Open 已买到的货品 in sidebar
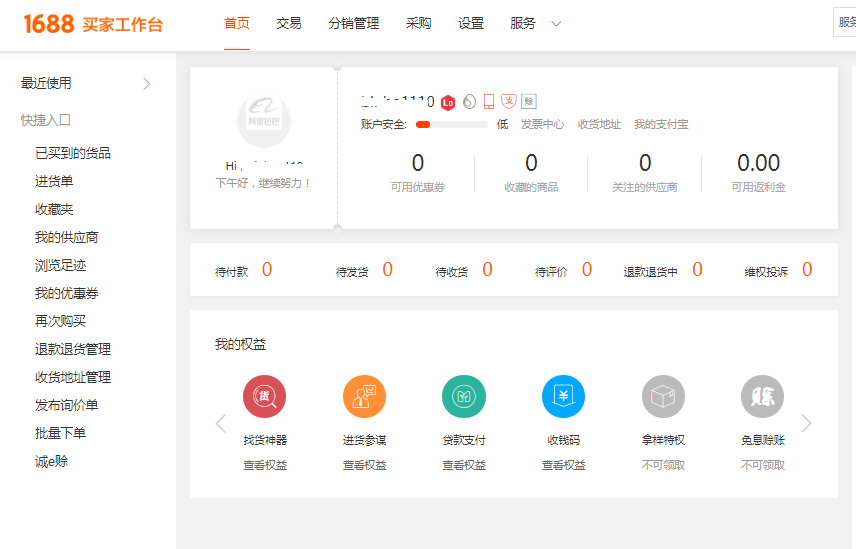The width and height of the screenshot is (856, 549). (x=73, y=153)
